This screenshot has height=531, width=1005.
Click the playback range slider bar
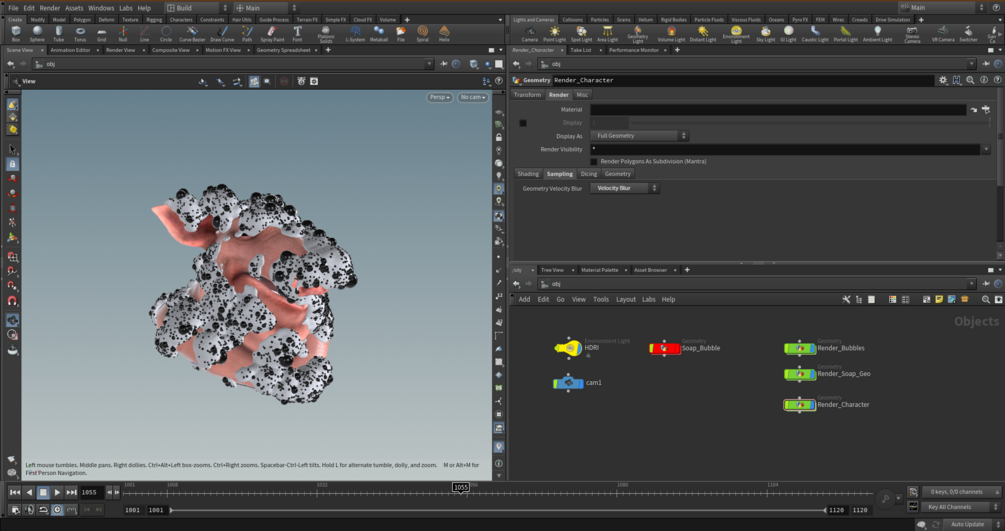tap(497, 510)
